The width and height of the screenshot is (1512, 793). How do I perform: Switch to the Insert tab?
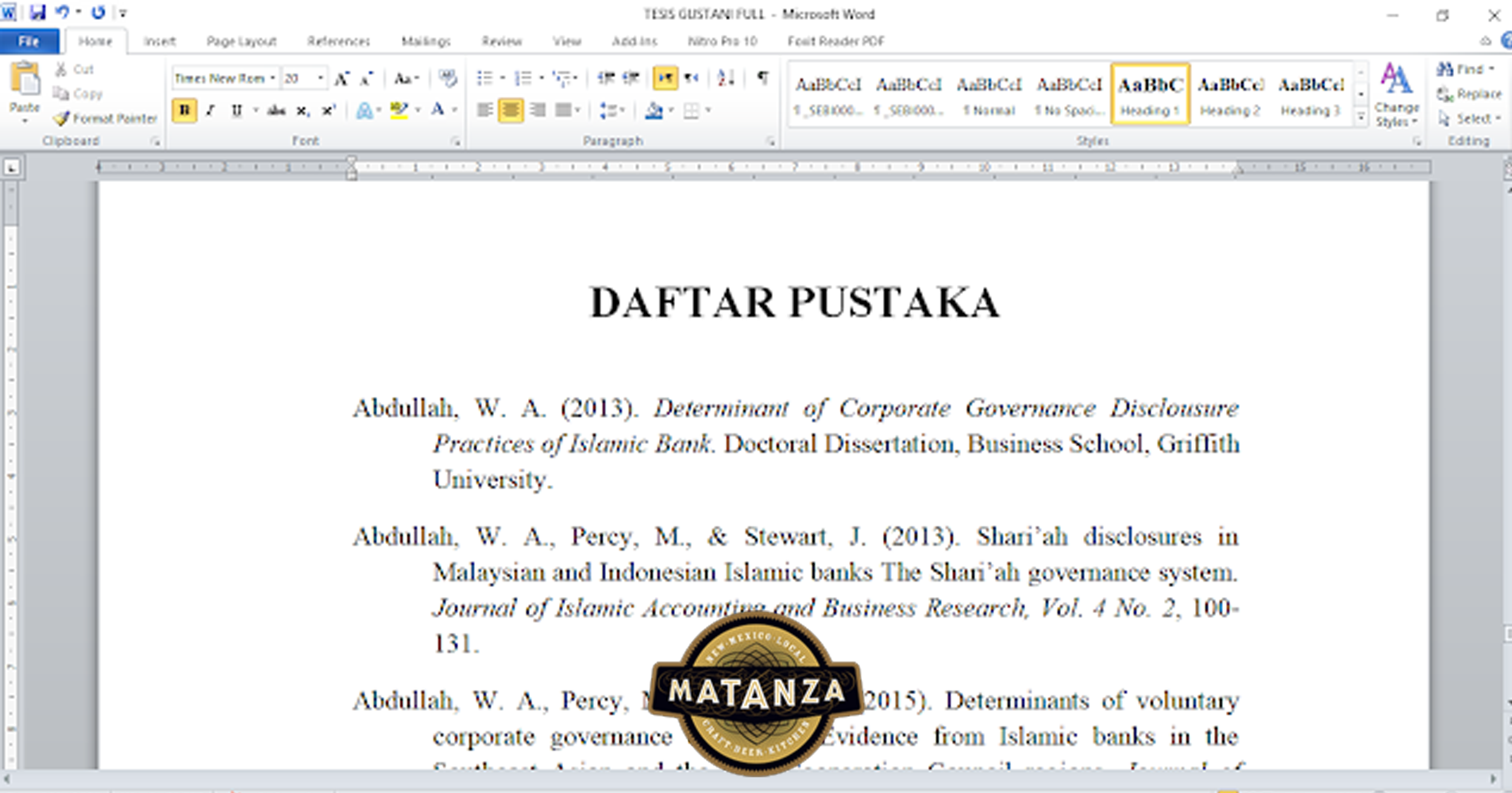pos(160,41)
